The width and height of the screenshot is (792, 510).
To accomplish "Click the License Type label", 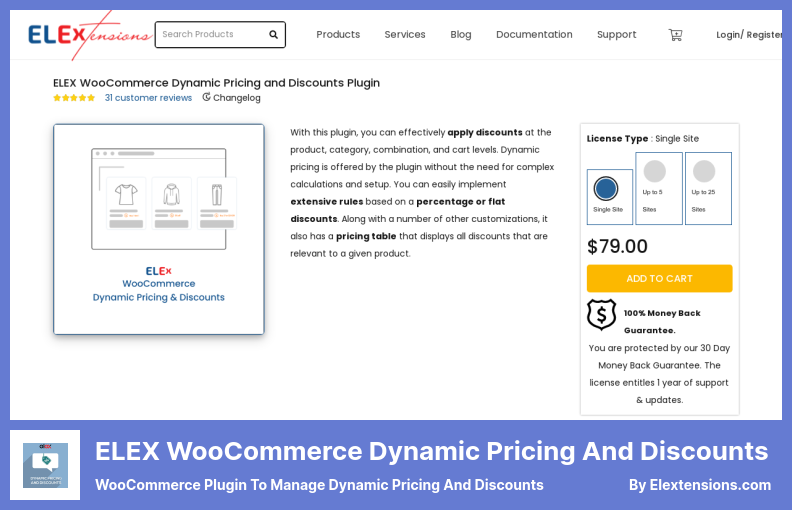I will point(617,139).
